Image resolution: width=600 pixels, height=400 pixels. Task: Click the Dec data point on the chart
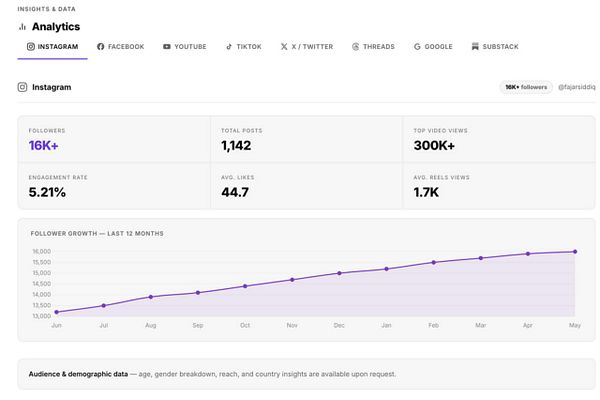(339, 273)
